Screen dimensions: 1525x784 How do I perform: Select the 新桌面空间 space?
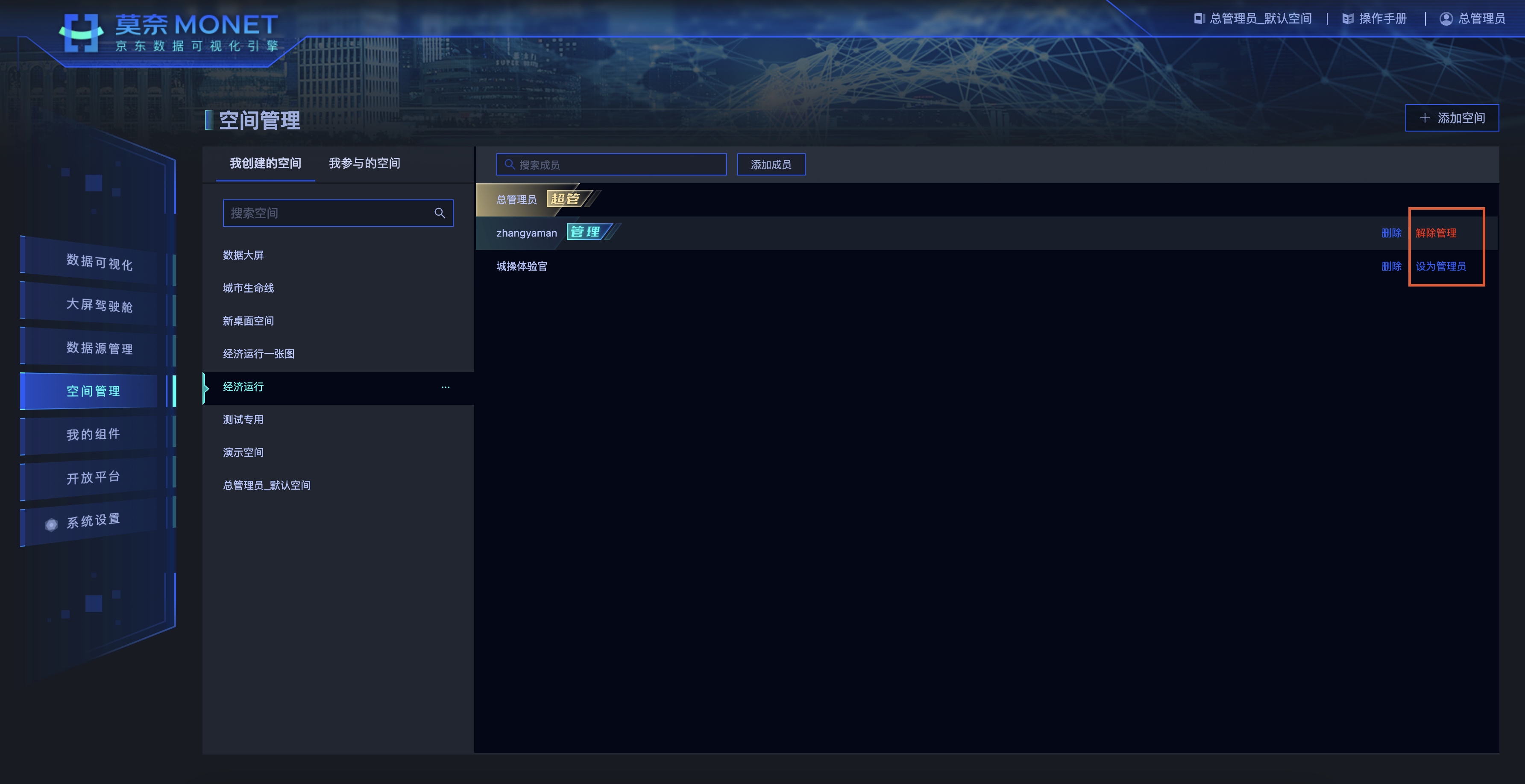point(339,321)
